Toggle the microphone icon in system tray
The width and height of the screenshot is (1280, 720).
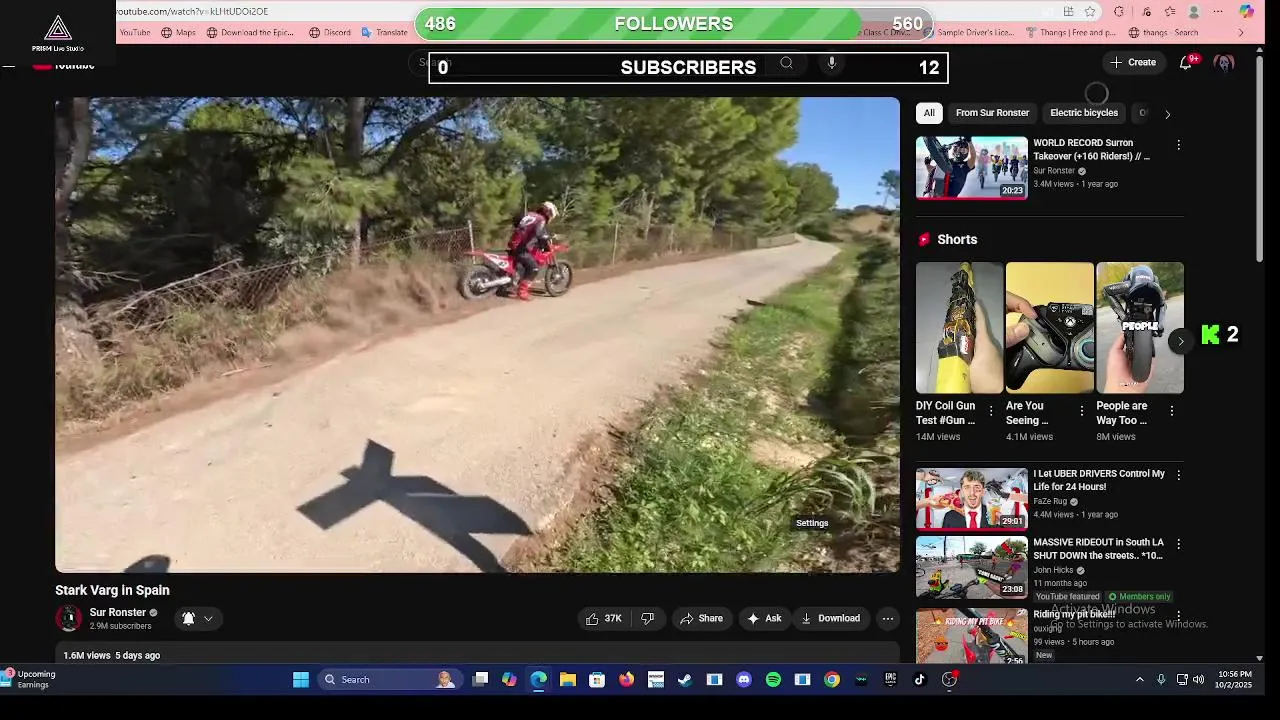pos(1161,679)
